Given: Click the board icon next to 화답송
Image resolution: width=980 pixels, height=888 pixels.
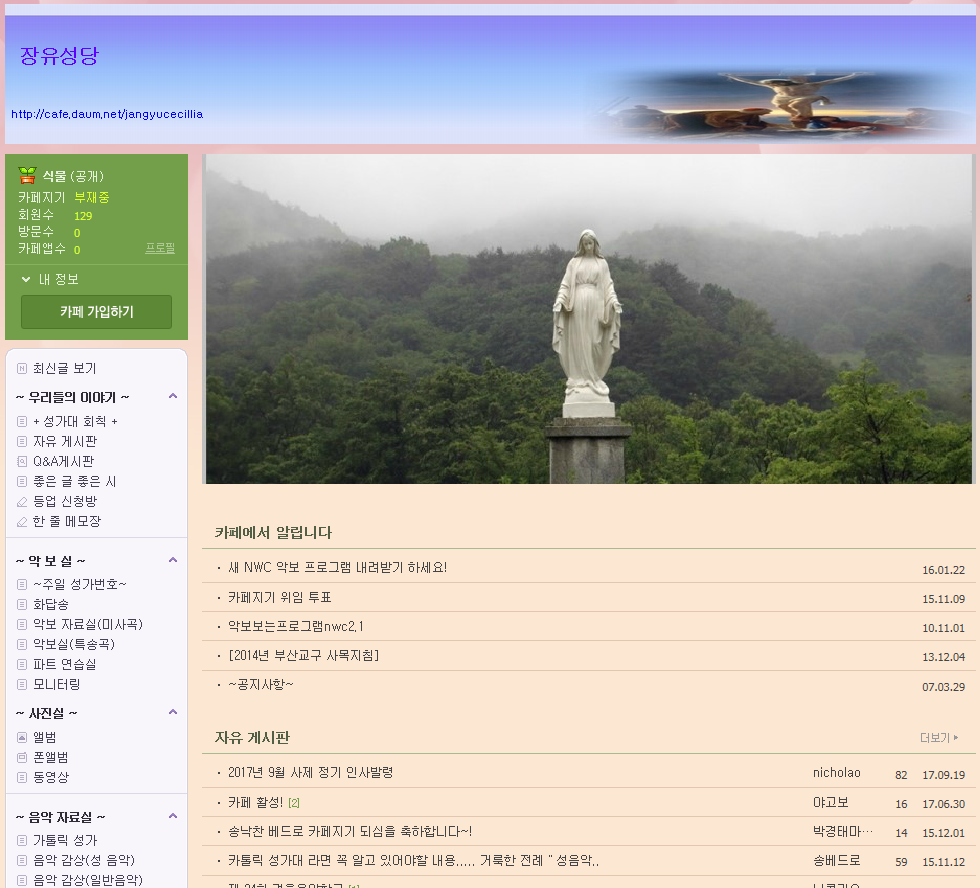Looking at the screenshot, I should 22,604.
